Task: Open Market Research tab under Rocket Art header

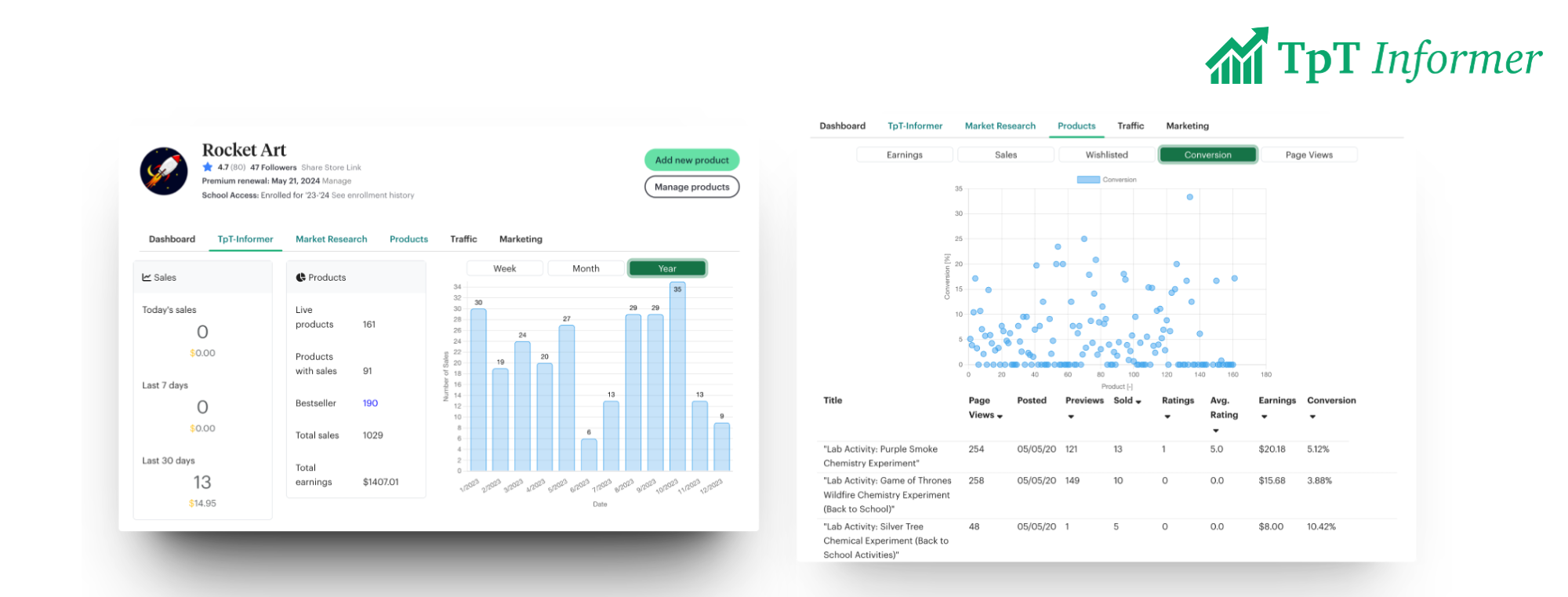Action: 331,239
